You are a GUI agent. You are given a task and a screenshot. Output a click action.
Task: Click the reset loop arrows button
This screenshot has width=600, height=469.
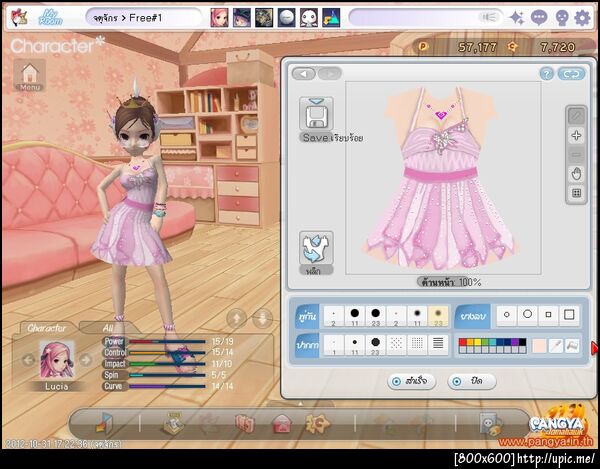tap(571, 74)
